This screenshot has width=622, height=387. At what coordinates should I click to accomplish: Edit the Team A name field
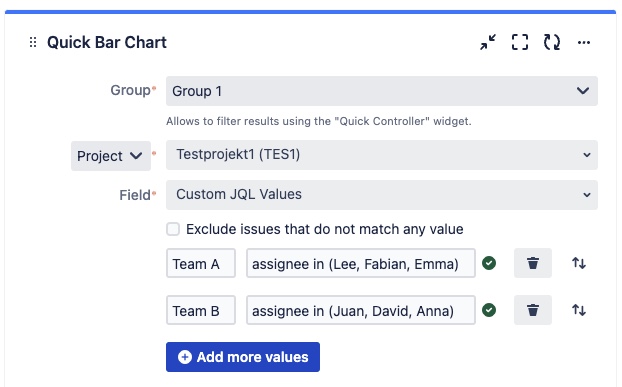coord(201,263)
